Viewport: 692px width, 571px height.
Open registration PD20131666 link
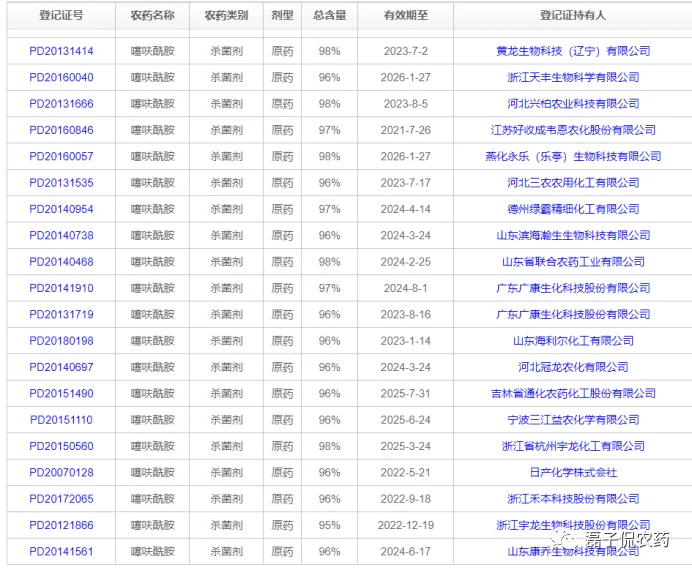tap(61, 104)
